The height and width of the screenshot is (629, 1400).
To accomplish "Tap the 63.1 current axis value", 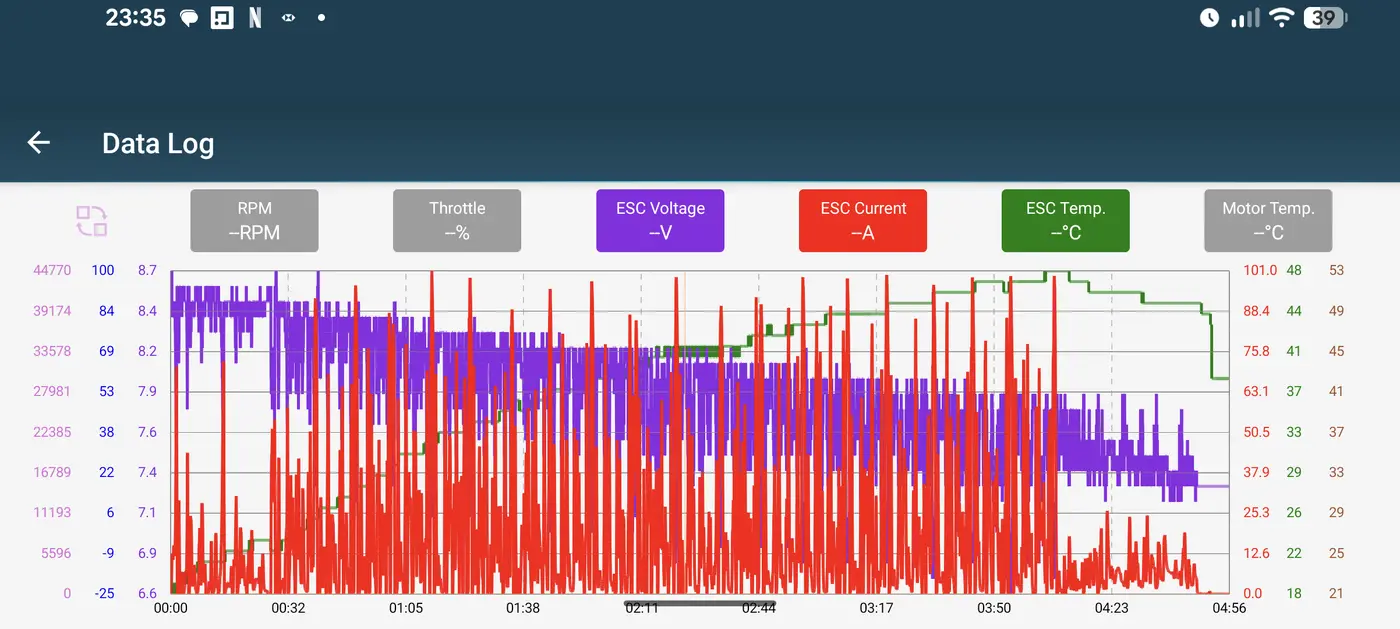I will 1256,391.
